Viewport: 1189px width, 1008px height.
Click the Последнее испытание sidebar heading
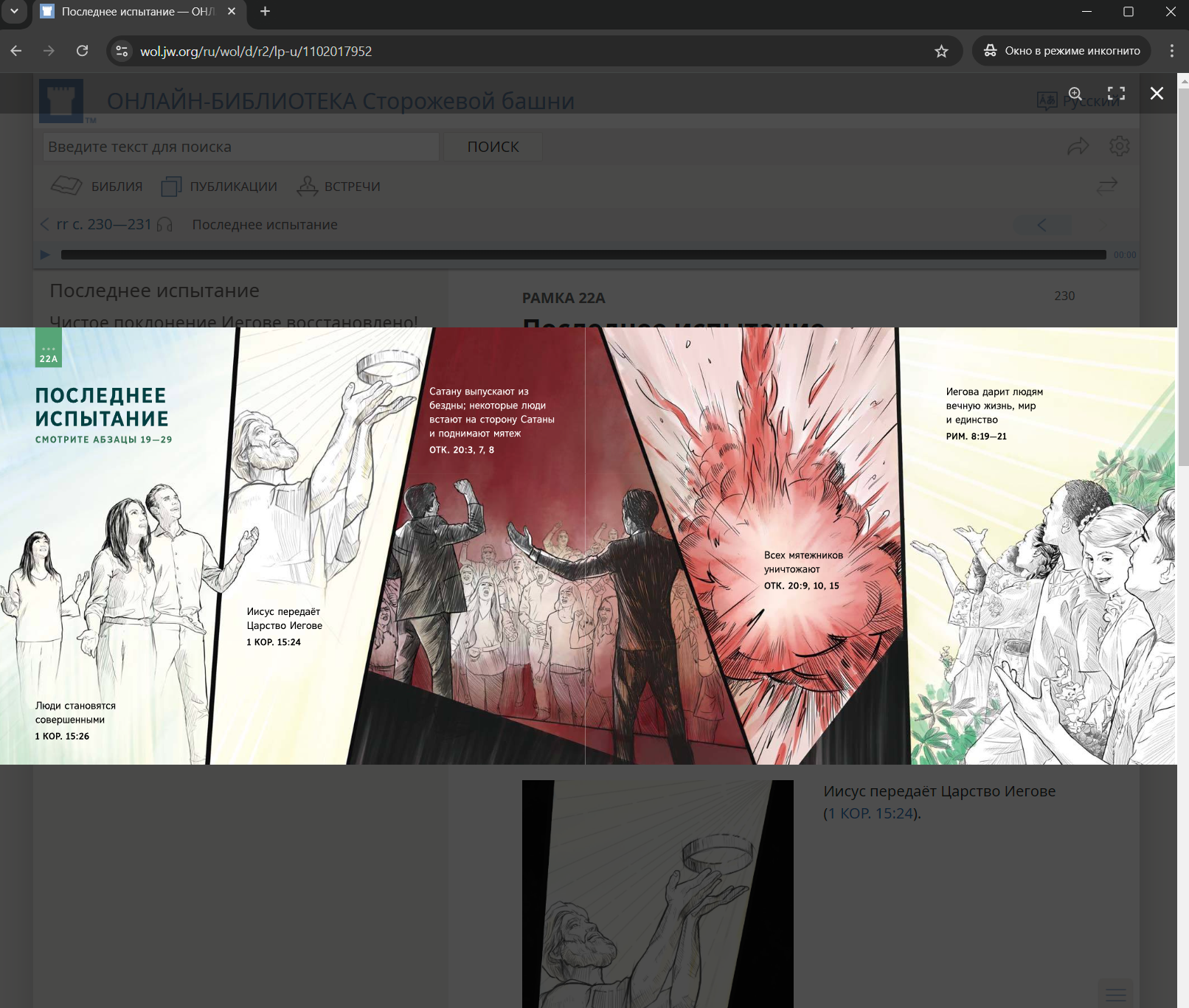point(155,291)
